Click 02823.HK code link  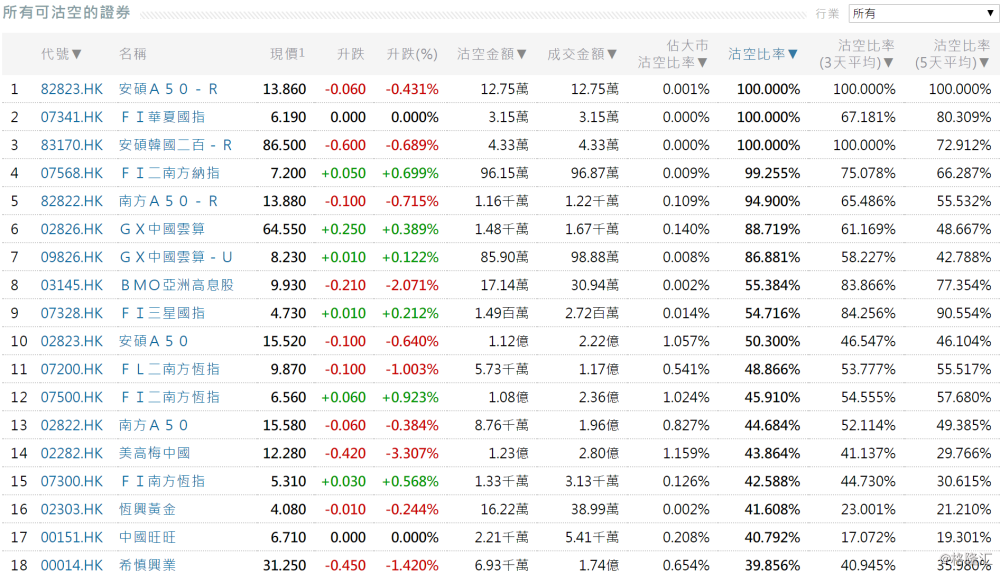click(x=71, y=341)
